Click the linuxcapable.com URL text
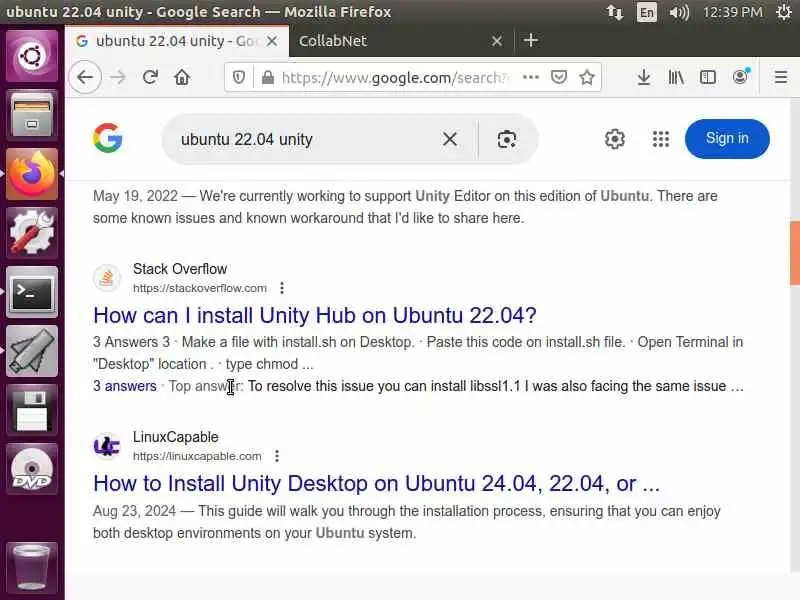 pyautogui.click(x=197, y=456)
